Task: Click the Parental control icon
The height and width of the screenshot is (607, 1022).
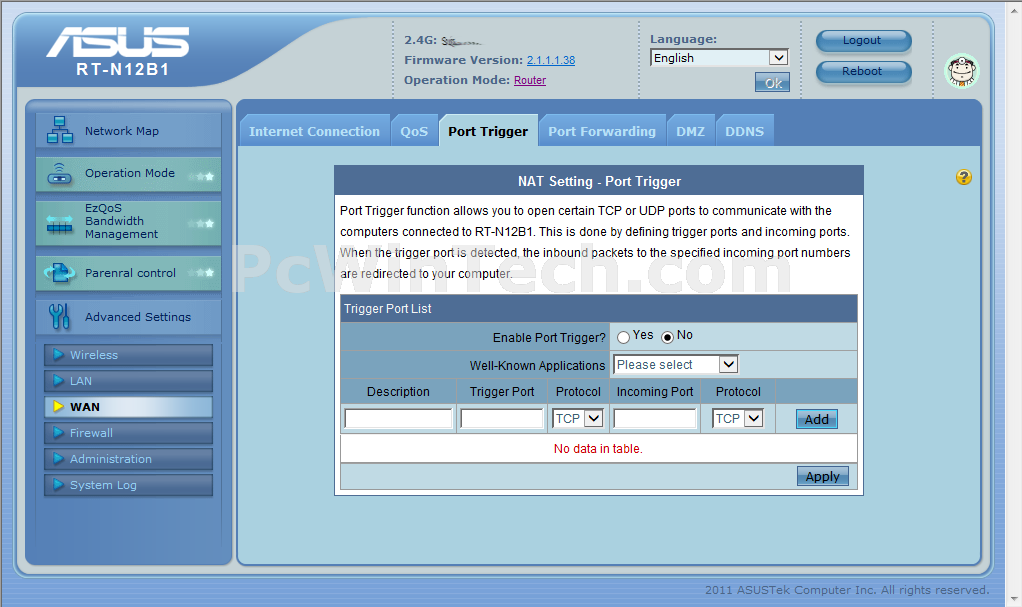Action: coord(59,273)
